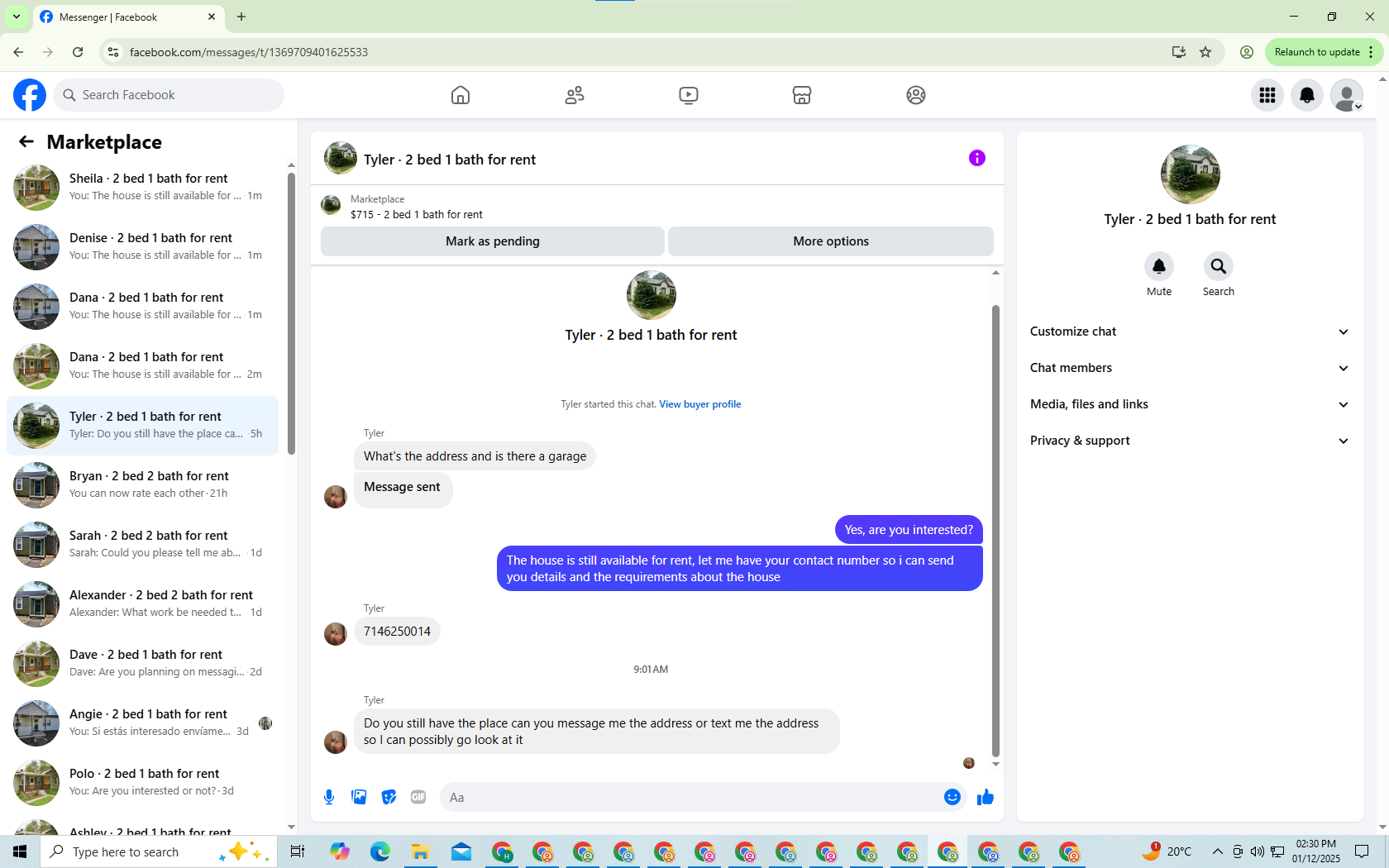Send a thumbs-up like

point(986,797)
